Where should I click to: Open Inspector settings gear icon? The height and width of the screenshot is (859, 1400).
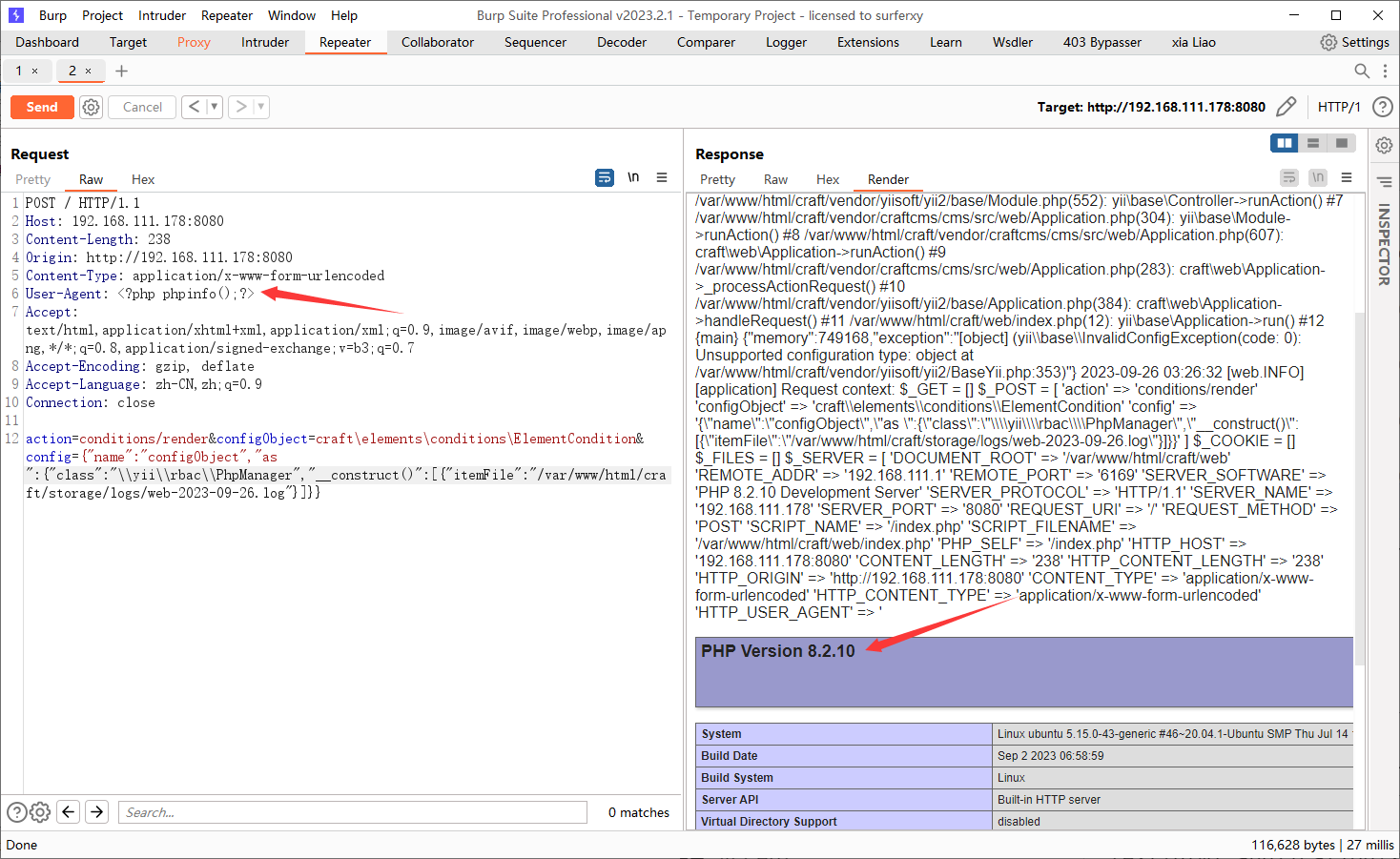point(1384,146)
